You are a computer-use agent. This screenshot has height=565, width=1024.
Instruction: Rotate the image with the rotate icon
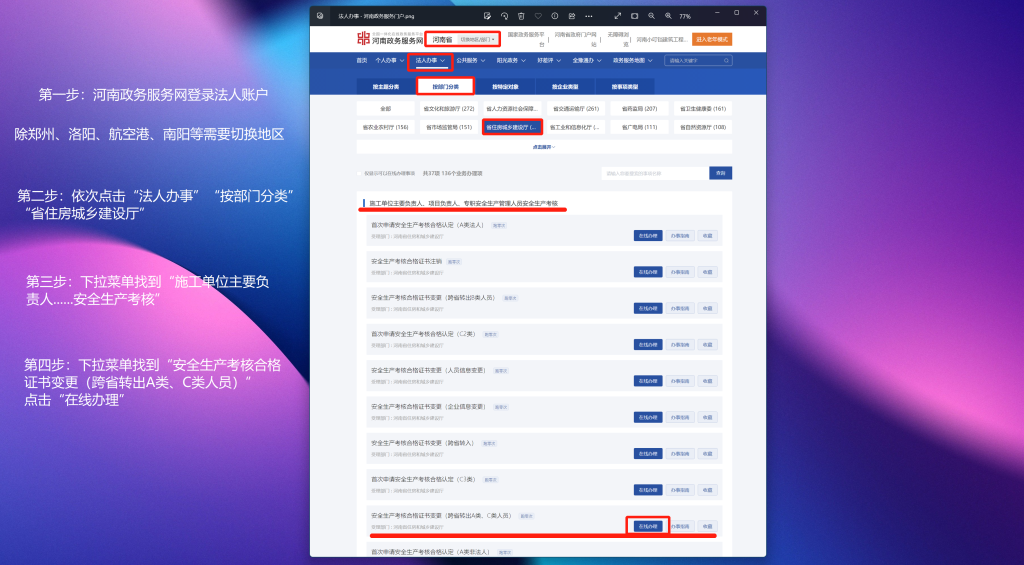tap(504, 16)
